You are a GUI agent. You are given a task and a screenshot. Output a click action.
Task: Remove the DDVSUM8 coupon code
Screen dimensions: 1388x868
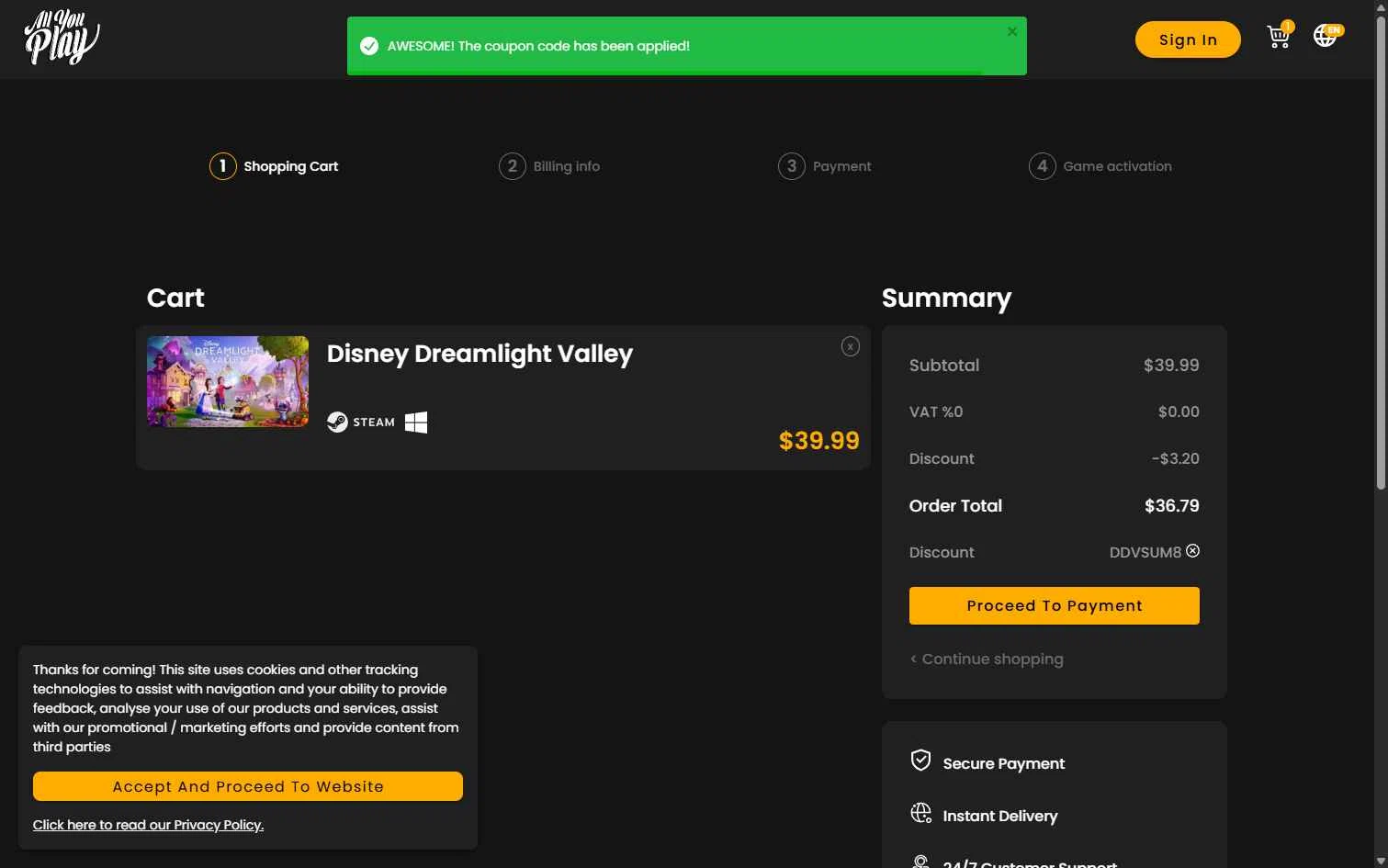coord(1192,551)
